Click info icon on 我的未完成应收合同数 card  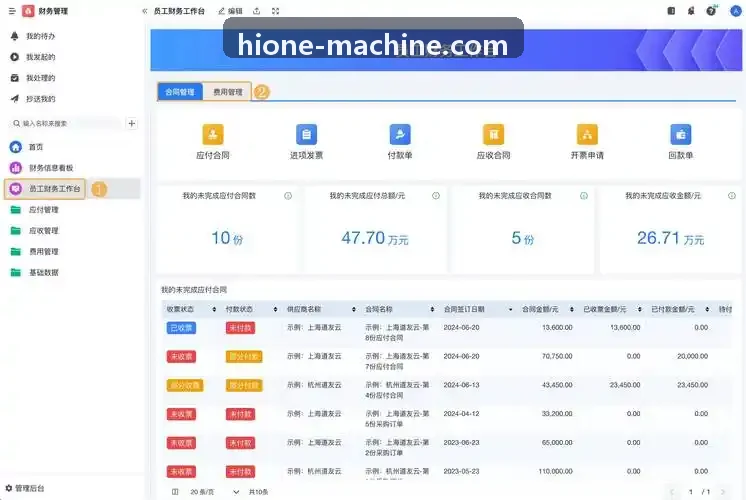[x=584, y=196]
